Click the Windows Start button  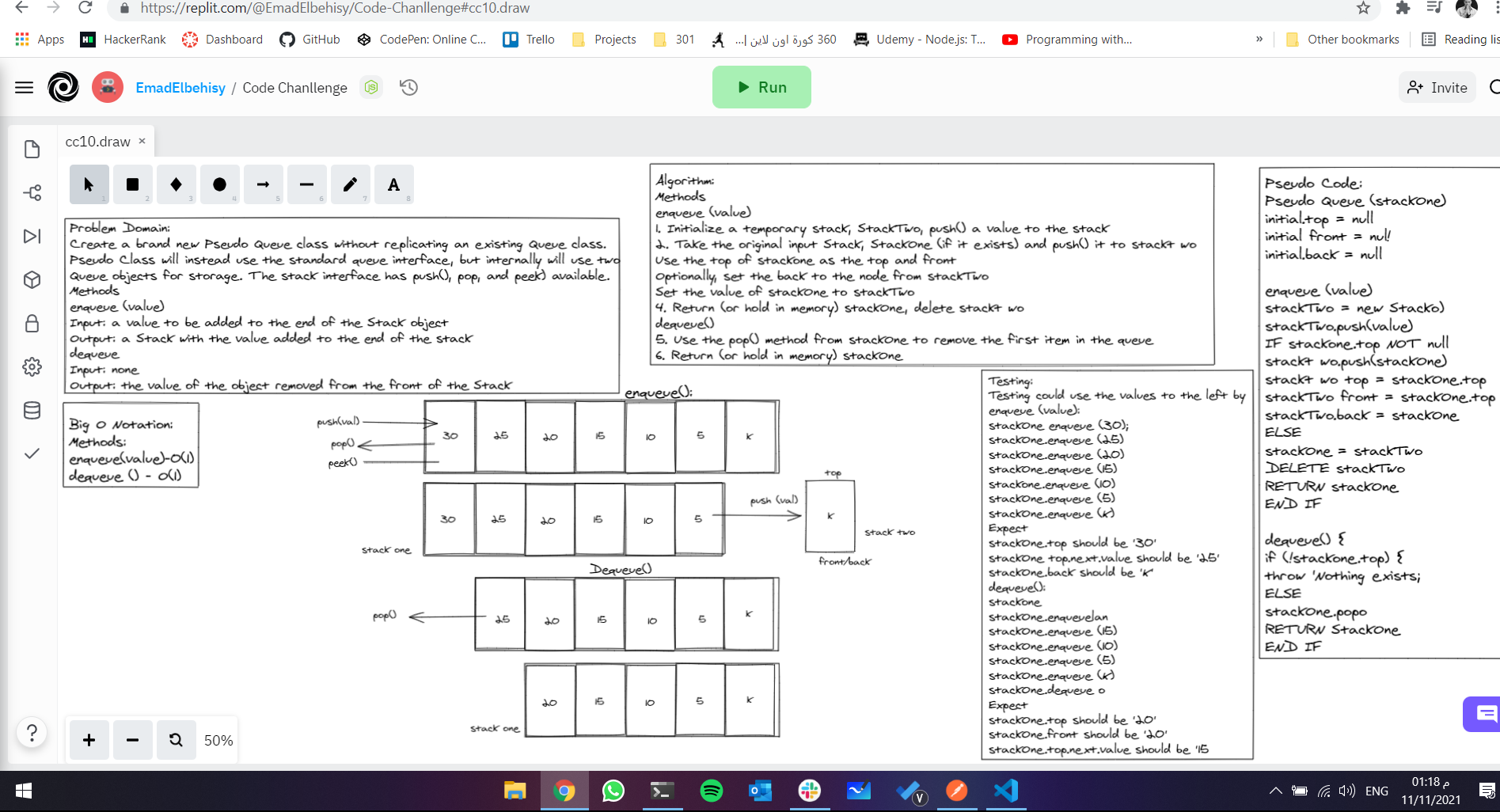click(24, 791)
